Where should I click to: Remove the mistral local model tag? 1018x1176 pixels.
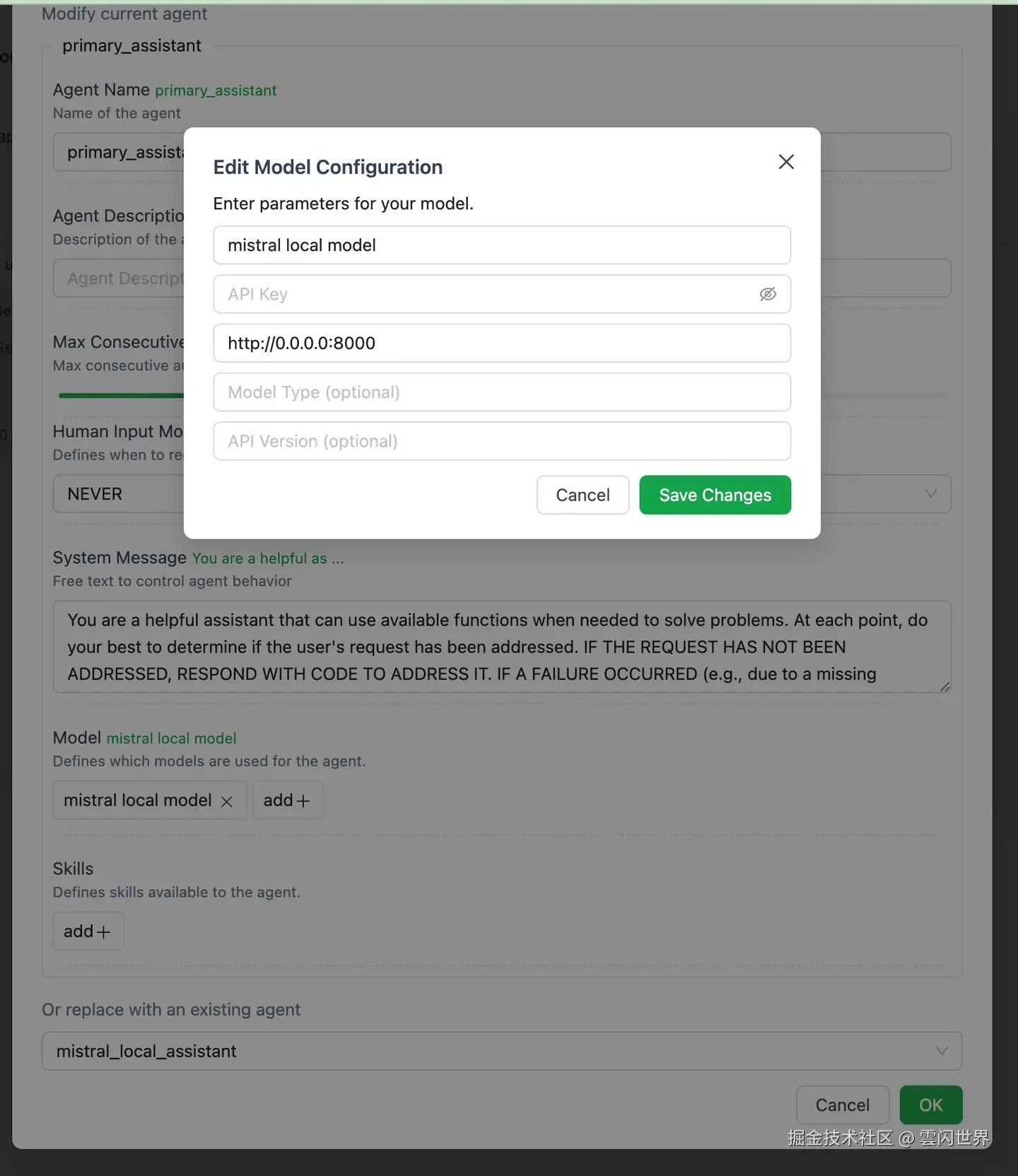[227, 801]
